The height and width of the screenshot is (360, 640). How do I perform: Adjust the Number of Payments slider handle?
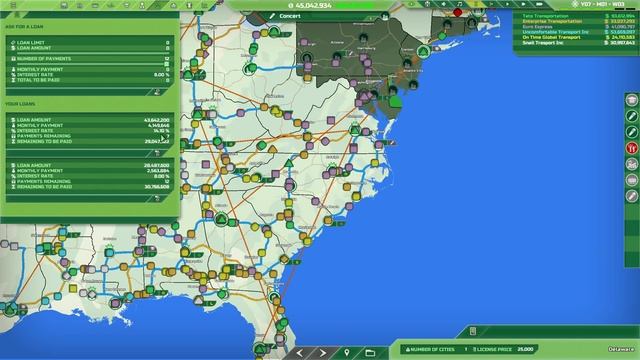click(x=167, y=64)
